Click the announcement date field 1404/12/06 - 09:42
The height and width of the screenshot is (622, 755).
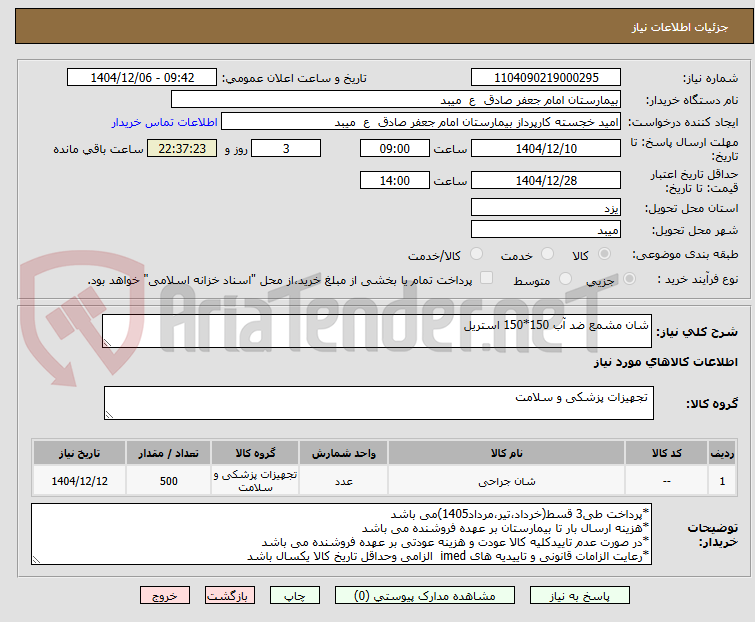142,78
